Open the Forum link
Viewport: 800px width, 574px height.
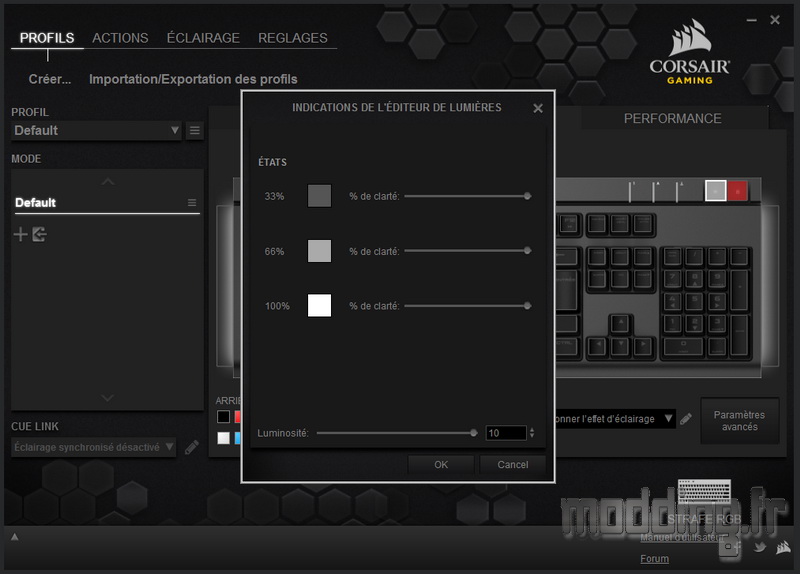click(x=655, y=559)
